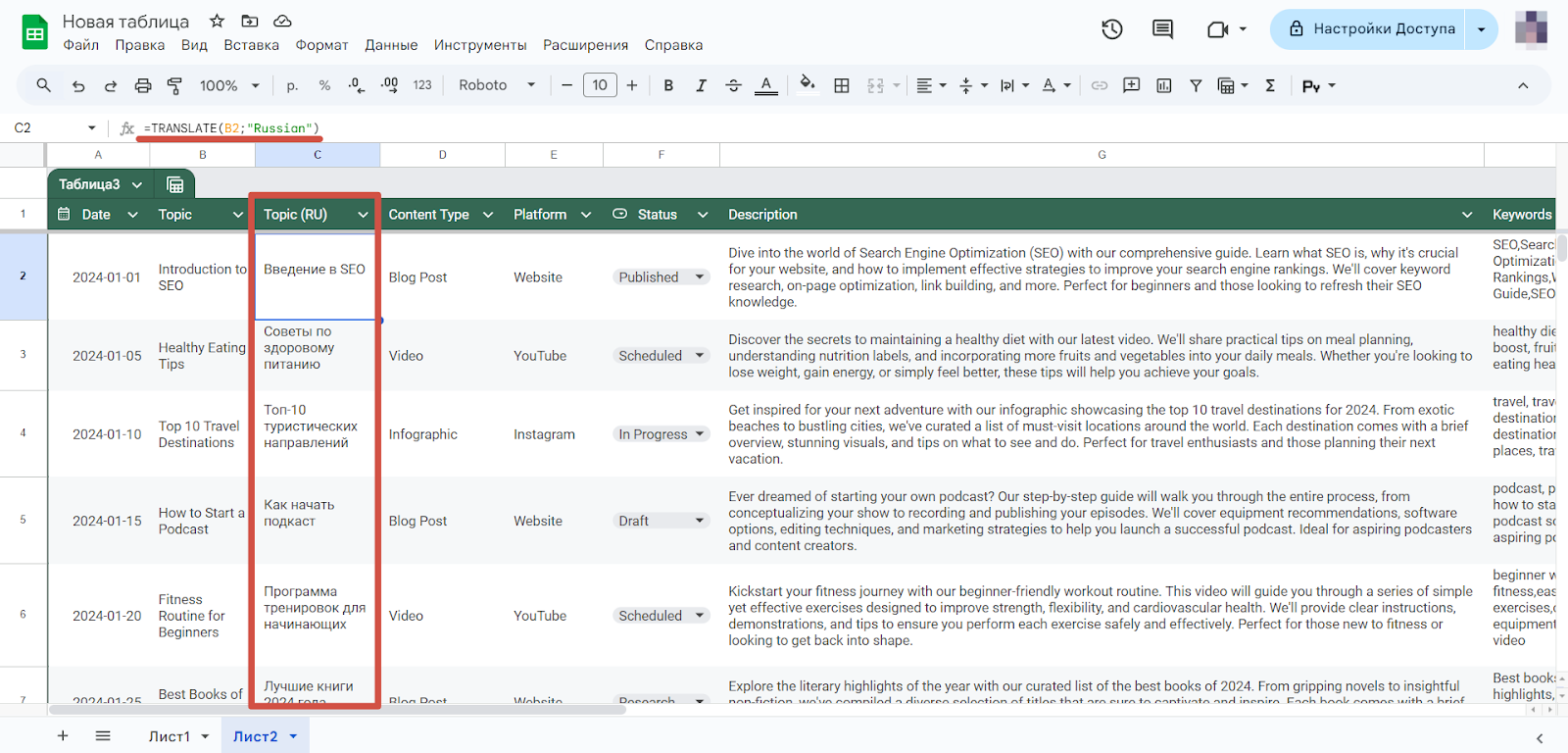Click the print icon

(143, 85)
